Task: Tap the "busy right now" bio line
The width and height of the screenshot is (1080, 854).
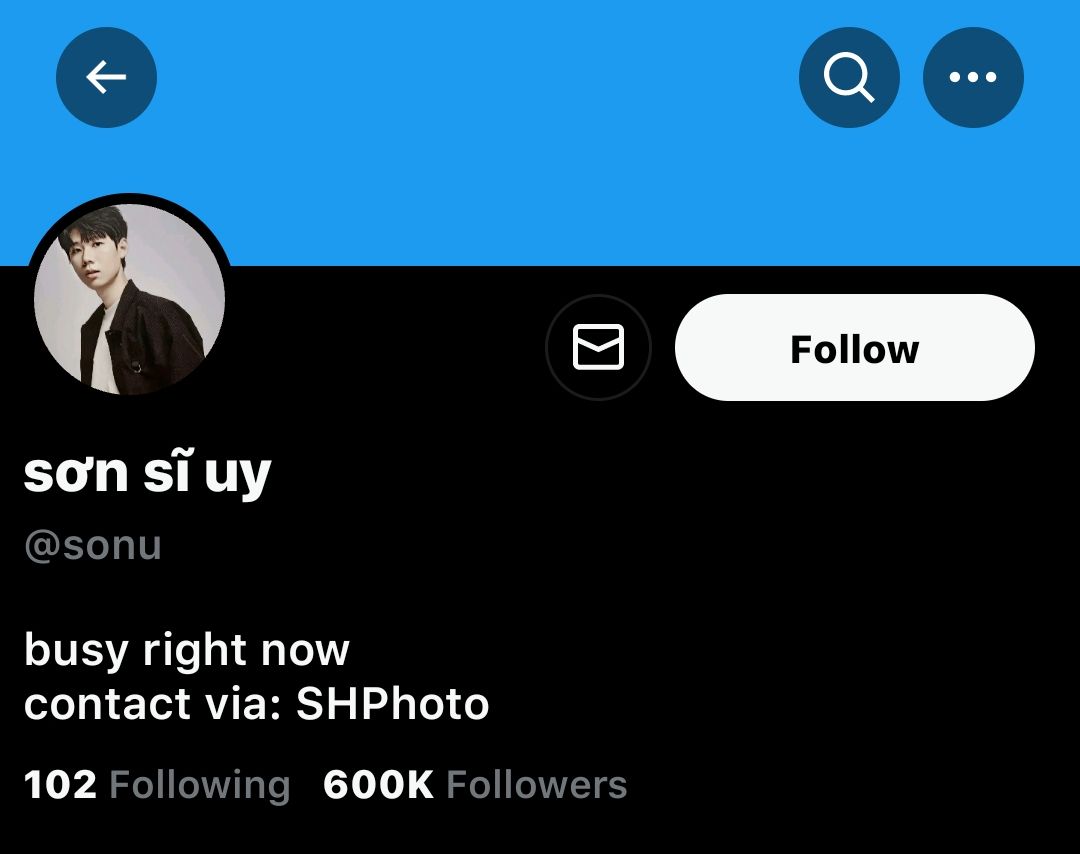Action: 186,650
